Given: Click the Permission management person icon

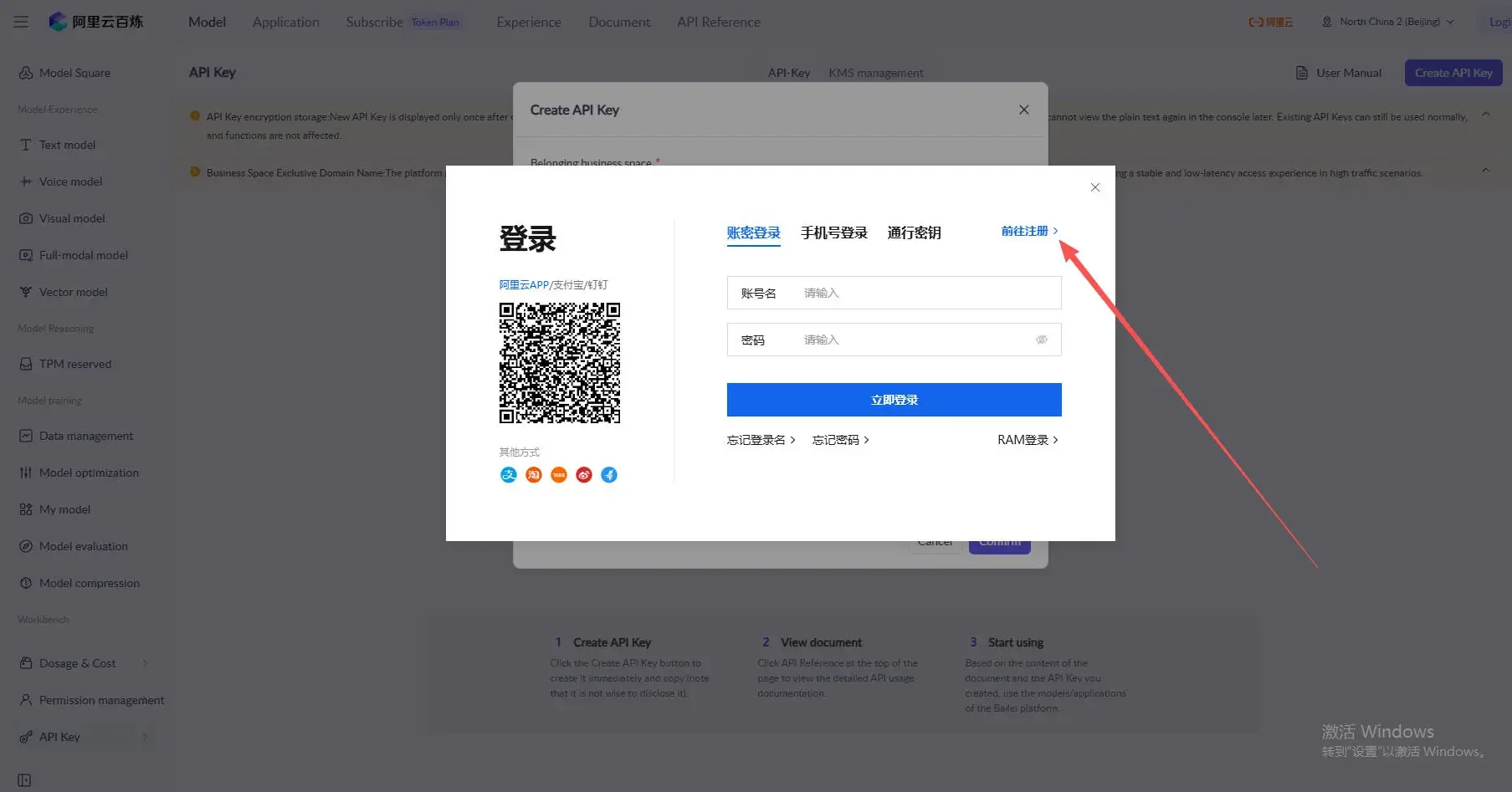Looking at the screenshot, I should point(26,700).
